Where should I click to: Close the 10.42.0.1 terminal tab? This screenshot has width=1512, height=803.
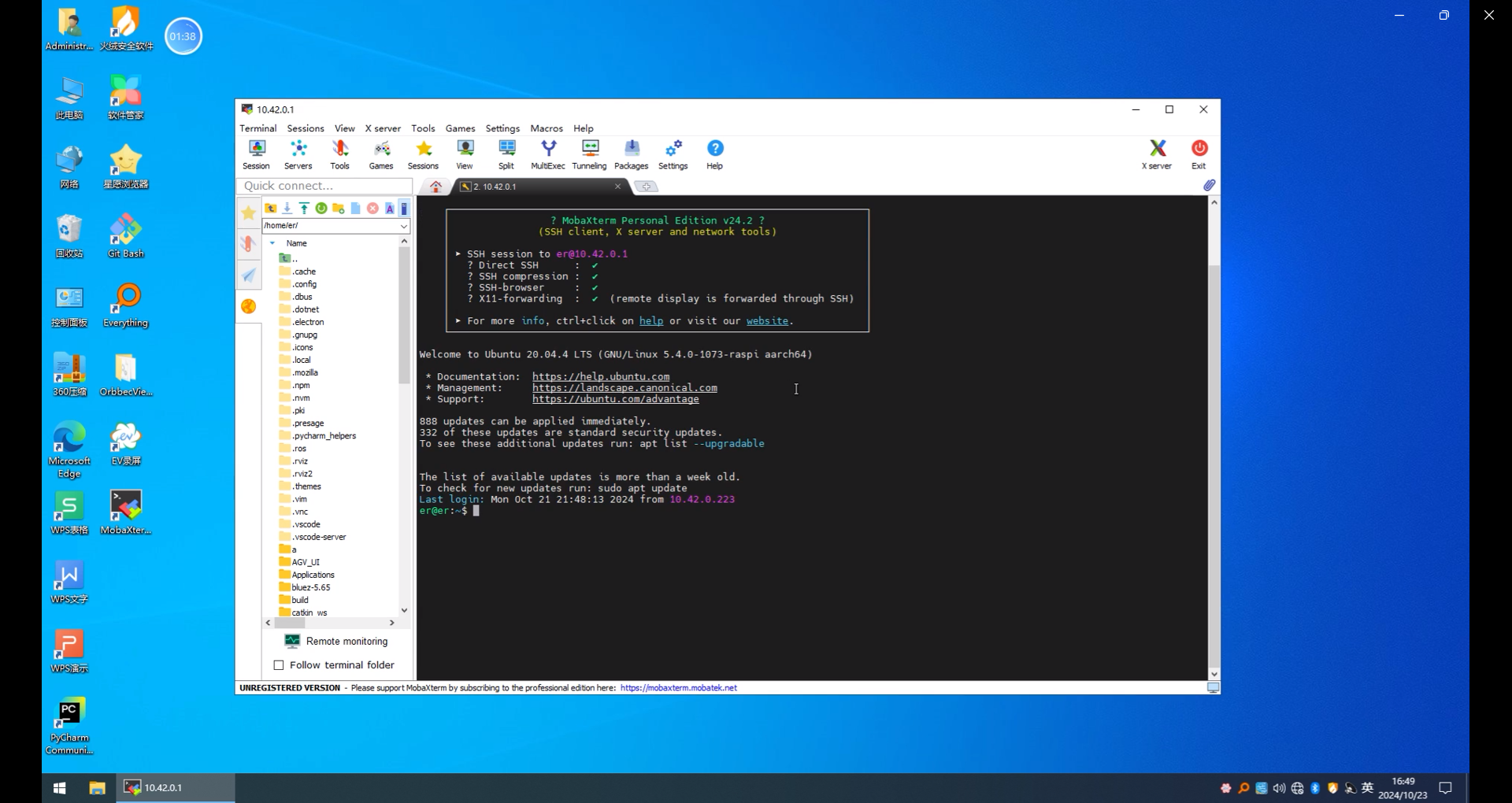click(x=618, y=187)
